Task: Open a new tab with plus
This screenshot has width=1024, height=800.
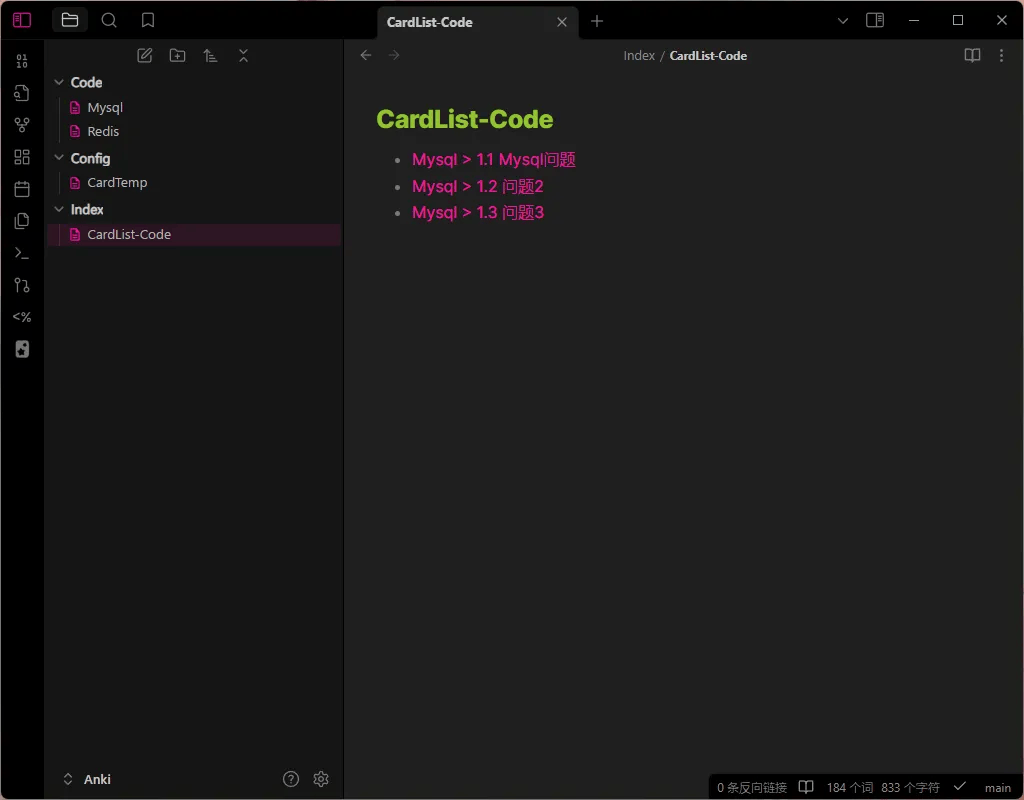Action: pyautogui.click(x=597, y=22)
